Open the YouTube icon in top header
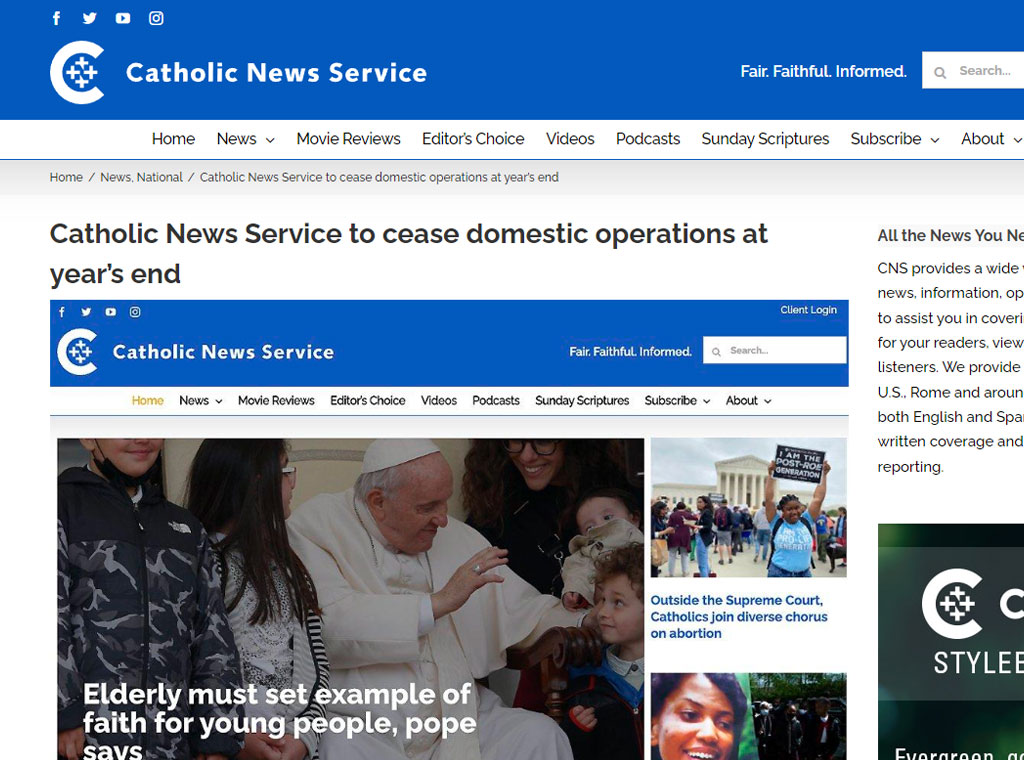This screenshot has width=1024, height=760. [123, 18]
